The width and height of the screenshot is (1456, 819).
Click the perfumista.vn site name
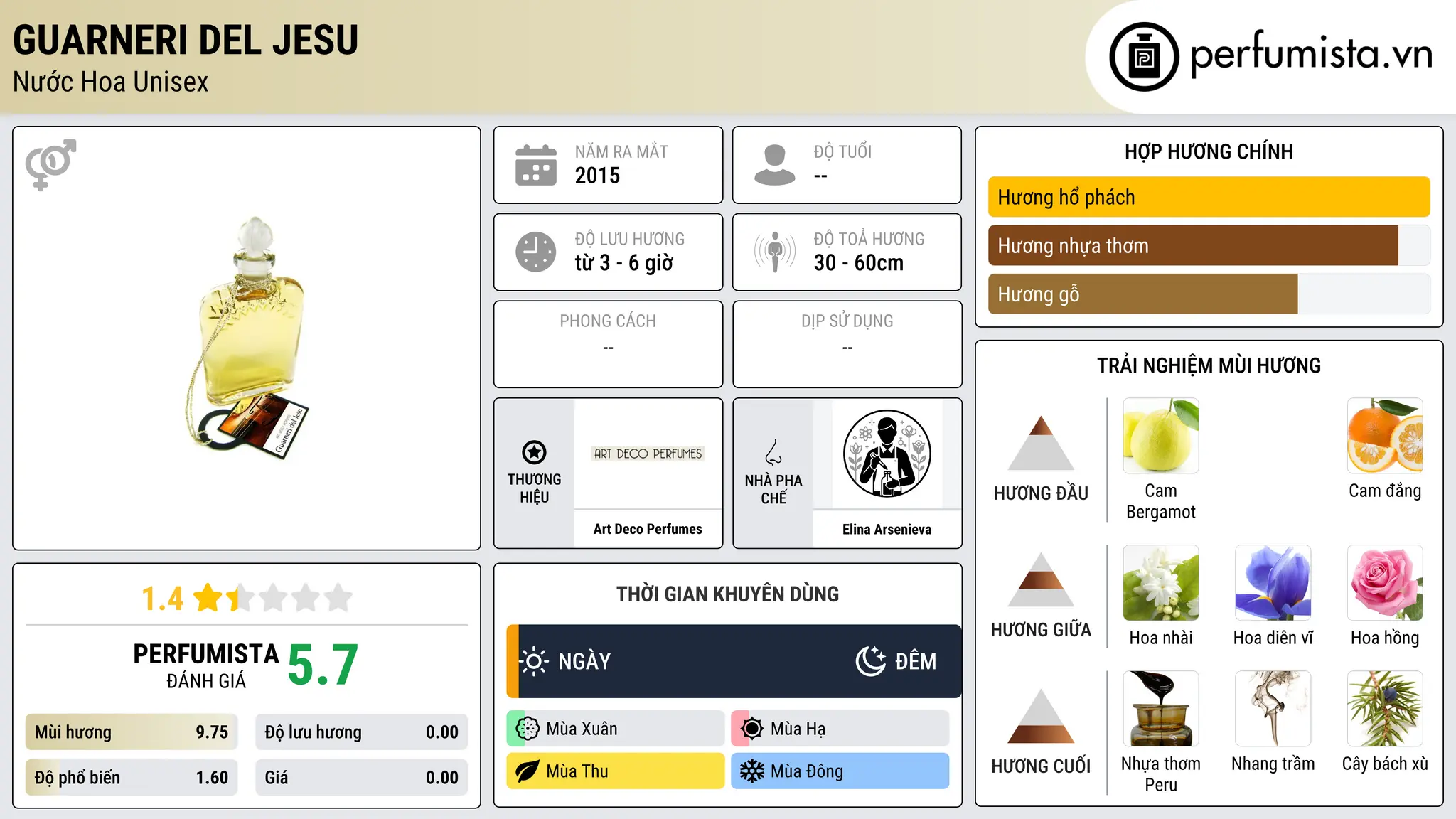(x=1311, y=54)
